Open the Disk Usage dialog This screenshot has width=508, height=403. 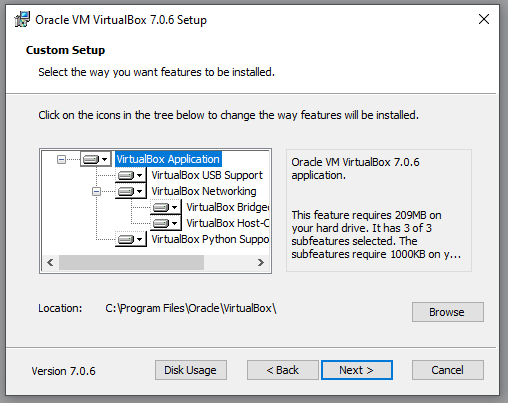click(191, 370)
